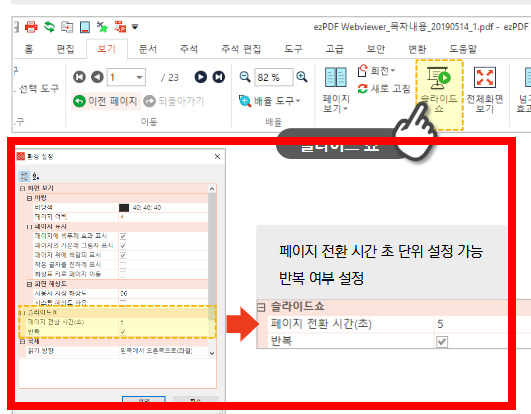Click the 회전 rotate icon
Viewport: 531px width, 414px height.
(x=362, y=71)
